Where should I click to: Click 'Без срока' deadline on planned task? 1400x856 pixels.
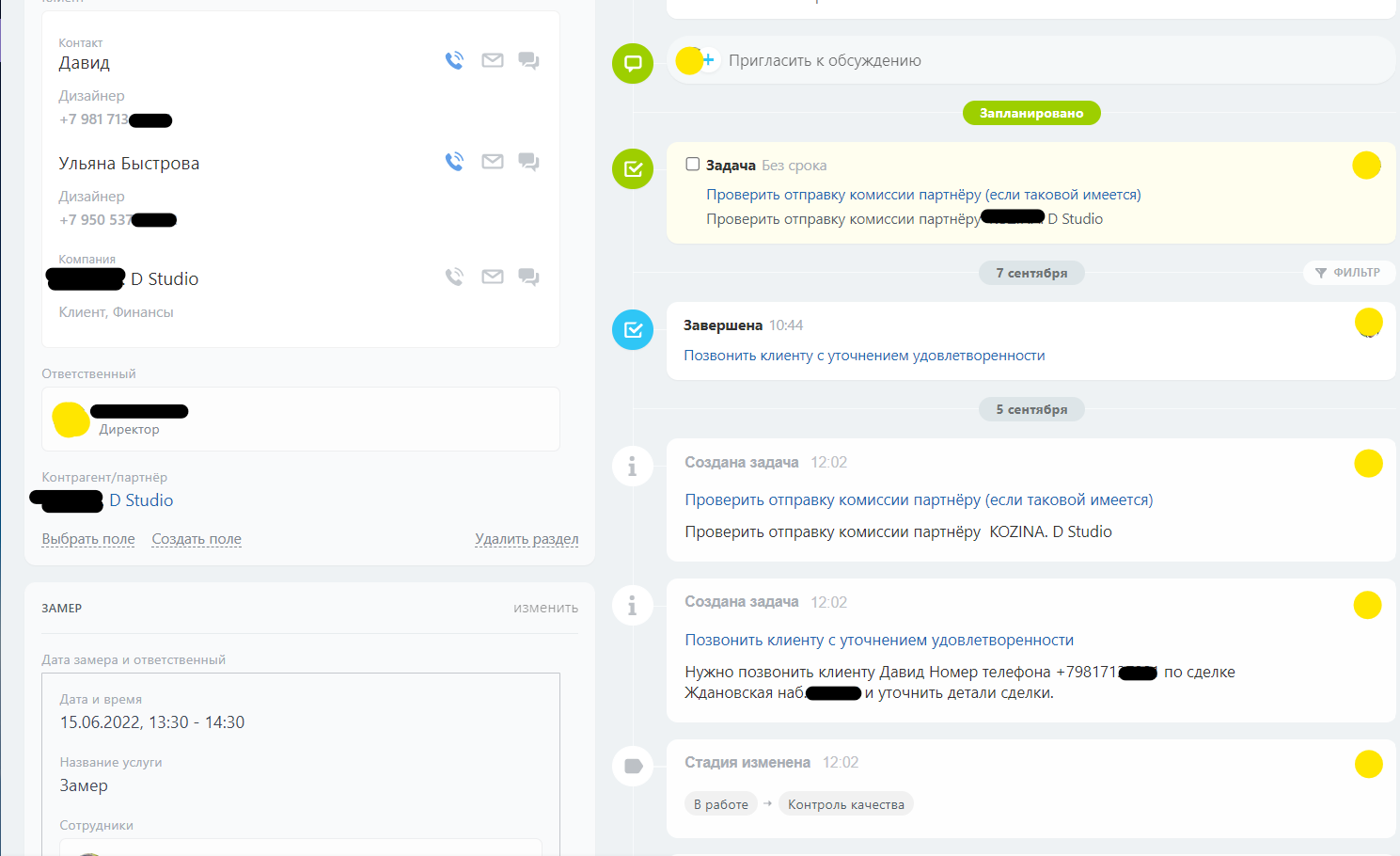tap(794, 166)
